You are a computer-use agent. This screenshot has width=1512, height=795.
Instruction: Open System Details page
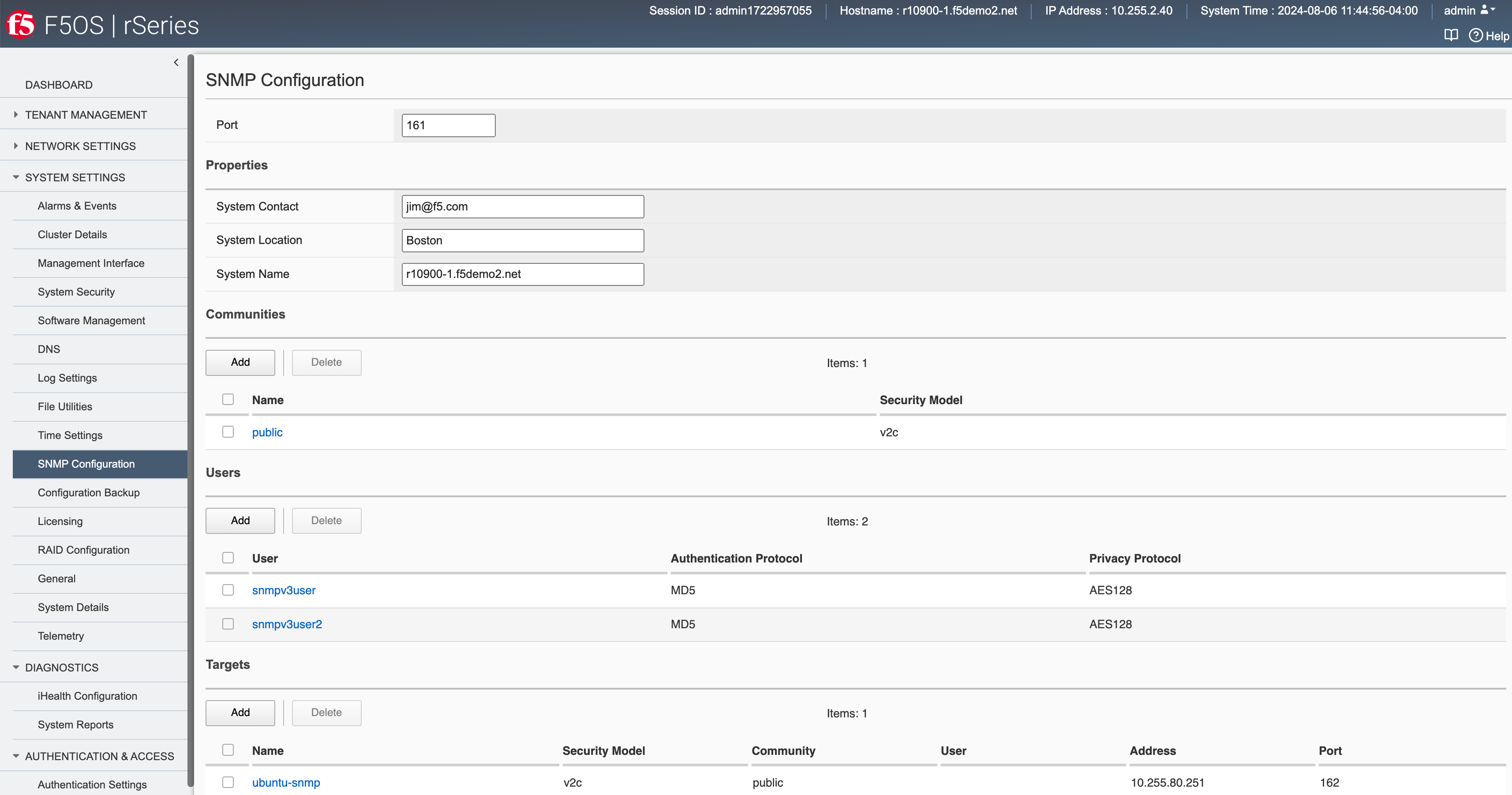(73, 607)
